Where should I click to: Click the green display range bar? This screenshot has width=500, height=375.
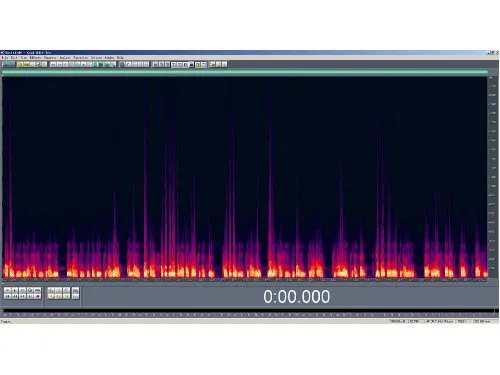coord(245,72)
